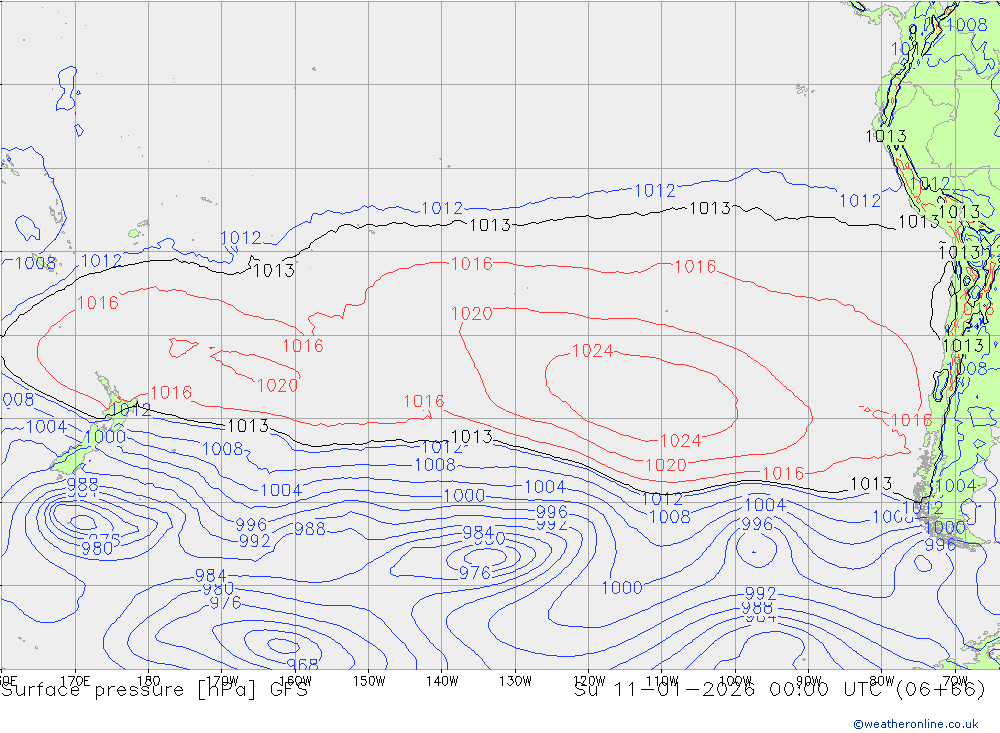Click the blue 1008 label at top right
Viewport: 1000px width, 733px height.
coord(967,25)
